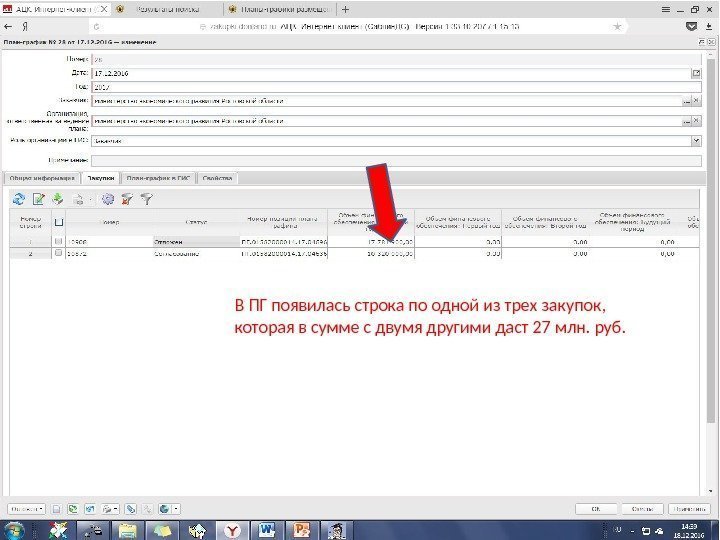
Task: Toggle the select-all checkbox in table header
Action: tap(59, 223)
